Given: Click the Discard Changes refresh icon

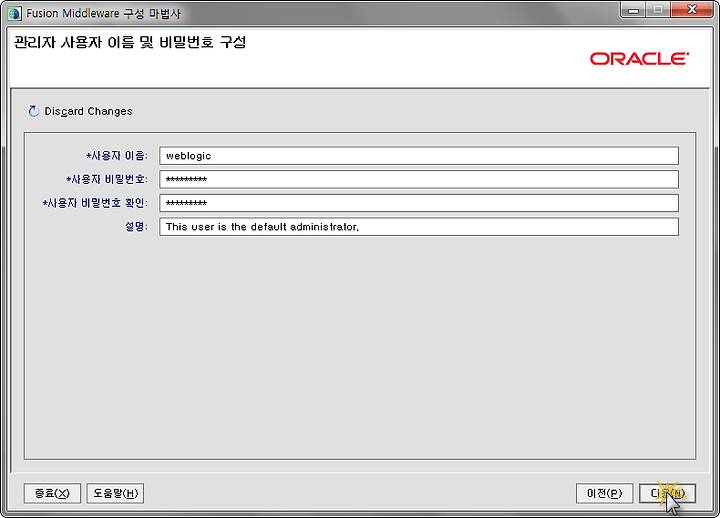Looking at the screenshot, I should pyautogui.click(x=34, y=111).
